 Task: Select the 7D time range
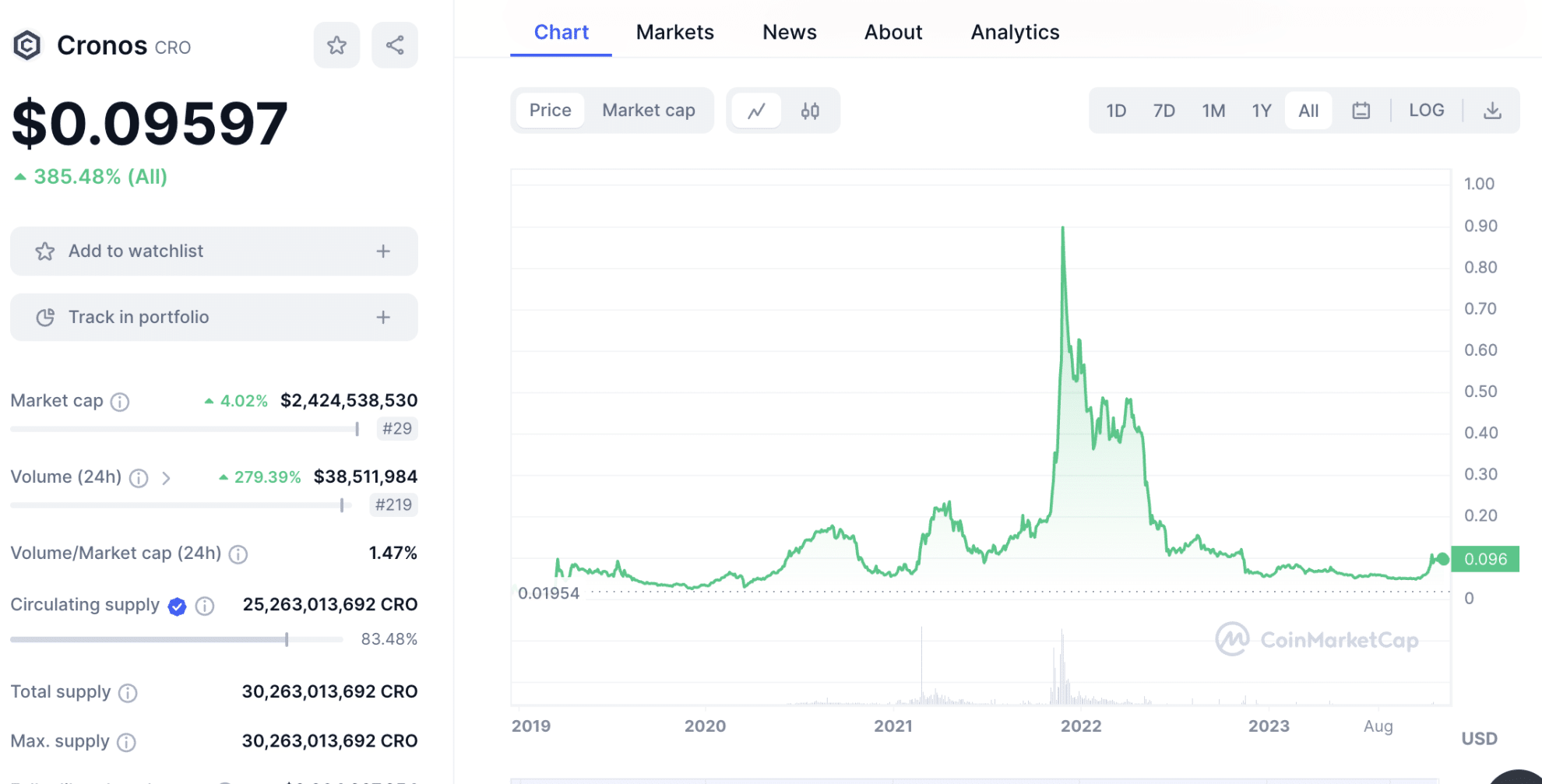click(1164, 111)
